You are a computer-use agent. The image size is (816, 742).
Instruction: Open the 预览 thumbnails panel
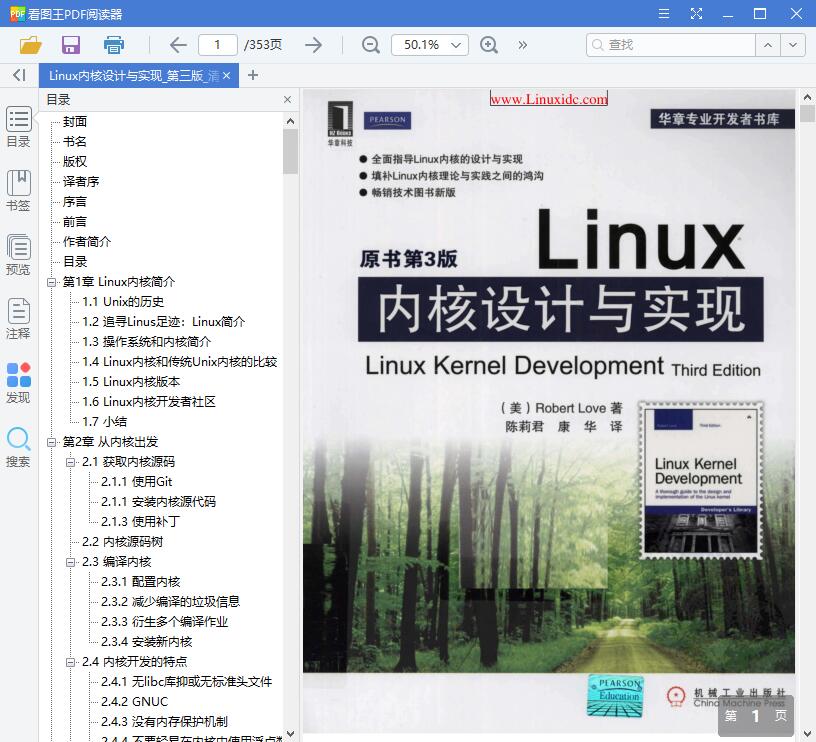tap(18, 255)
